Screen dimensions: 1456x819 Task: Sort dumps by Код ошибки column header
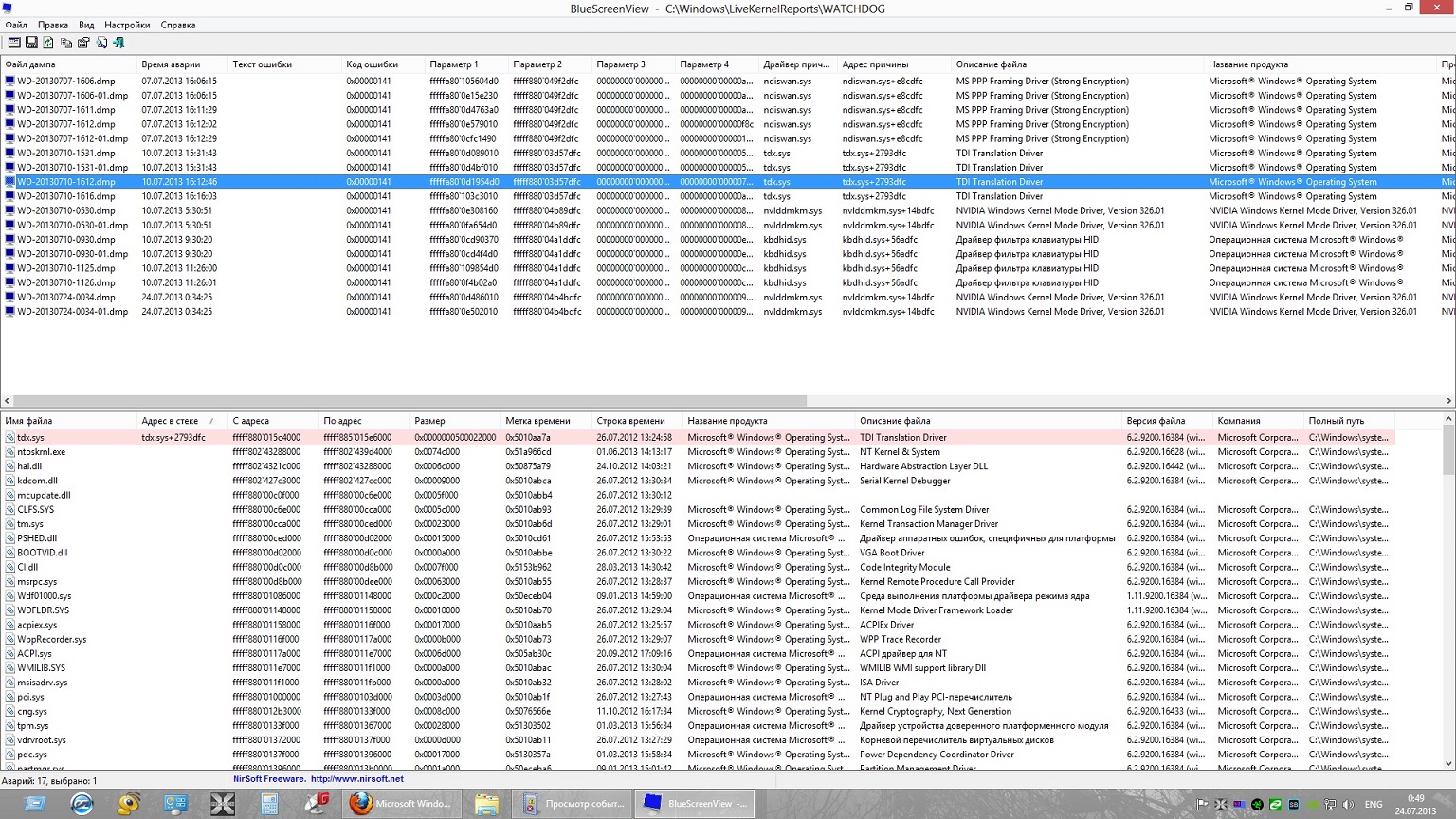(383, 64)
